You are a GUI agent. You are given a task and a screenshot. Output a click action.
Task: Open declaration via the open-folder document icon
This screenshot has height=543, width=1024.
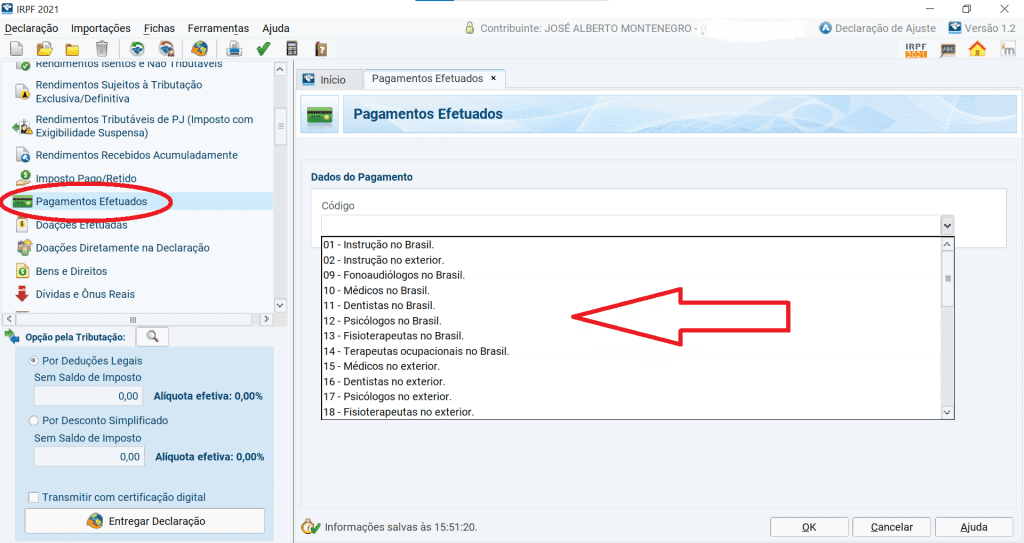pyautogui.click(x=44, y=48)
